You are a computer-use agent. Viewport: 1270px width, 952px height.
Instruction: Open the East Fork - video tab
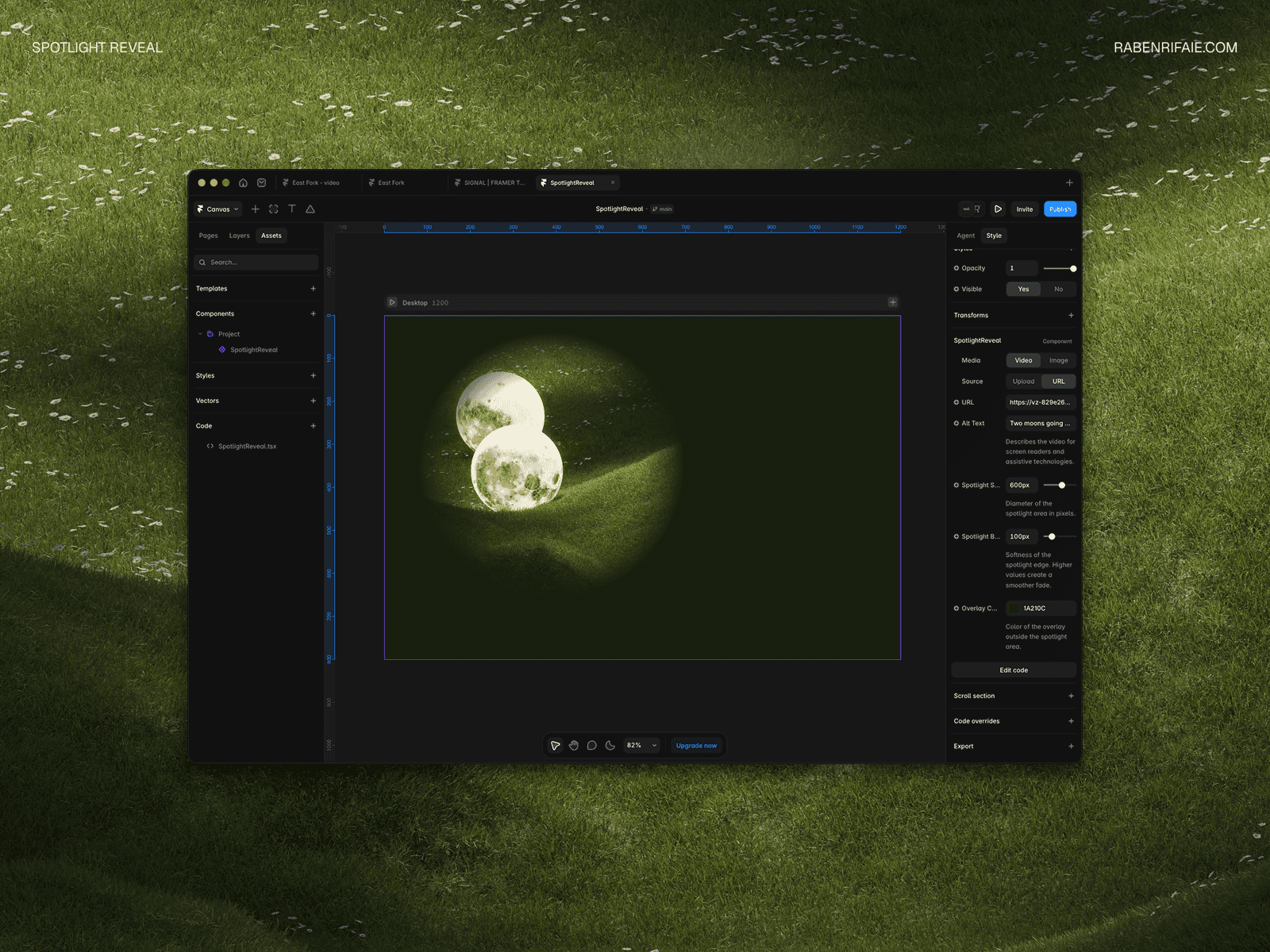tap(315, 182)
